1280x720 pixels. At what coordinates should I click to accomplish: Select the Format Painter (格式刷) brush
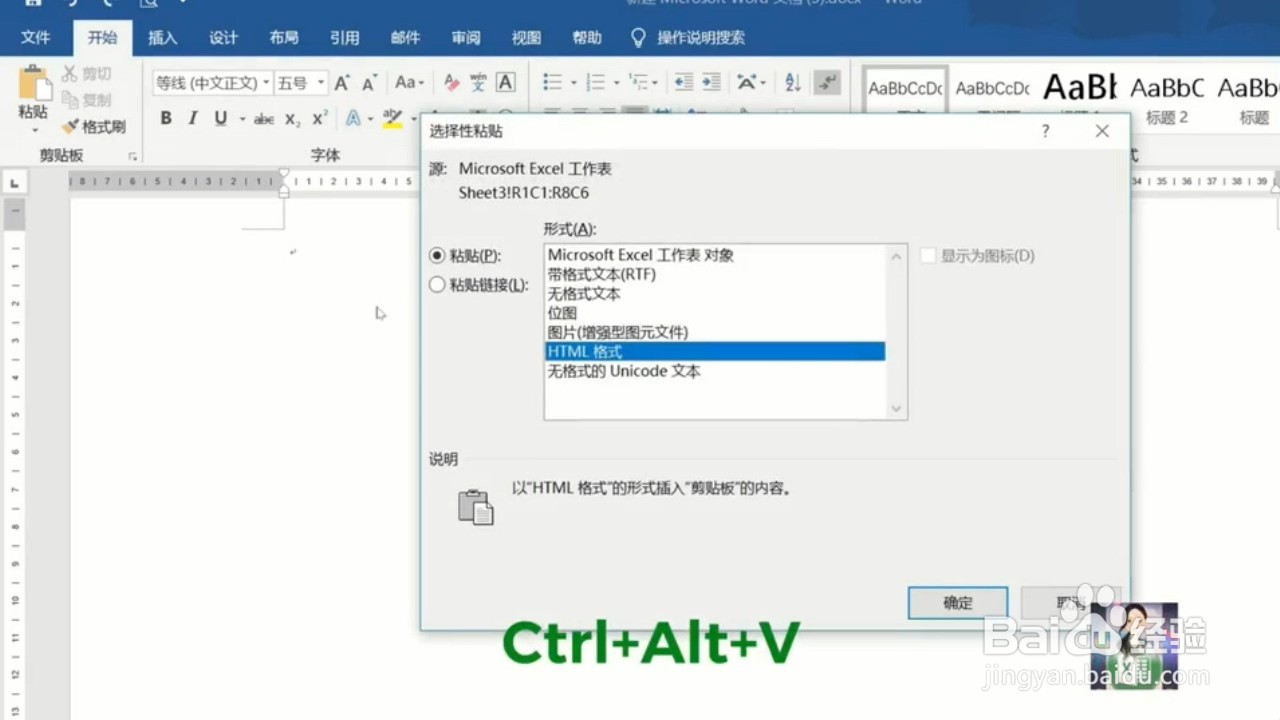(x=70, y=127)
